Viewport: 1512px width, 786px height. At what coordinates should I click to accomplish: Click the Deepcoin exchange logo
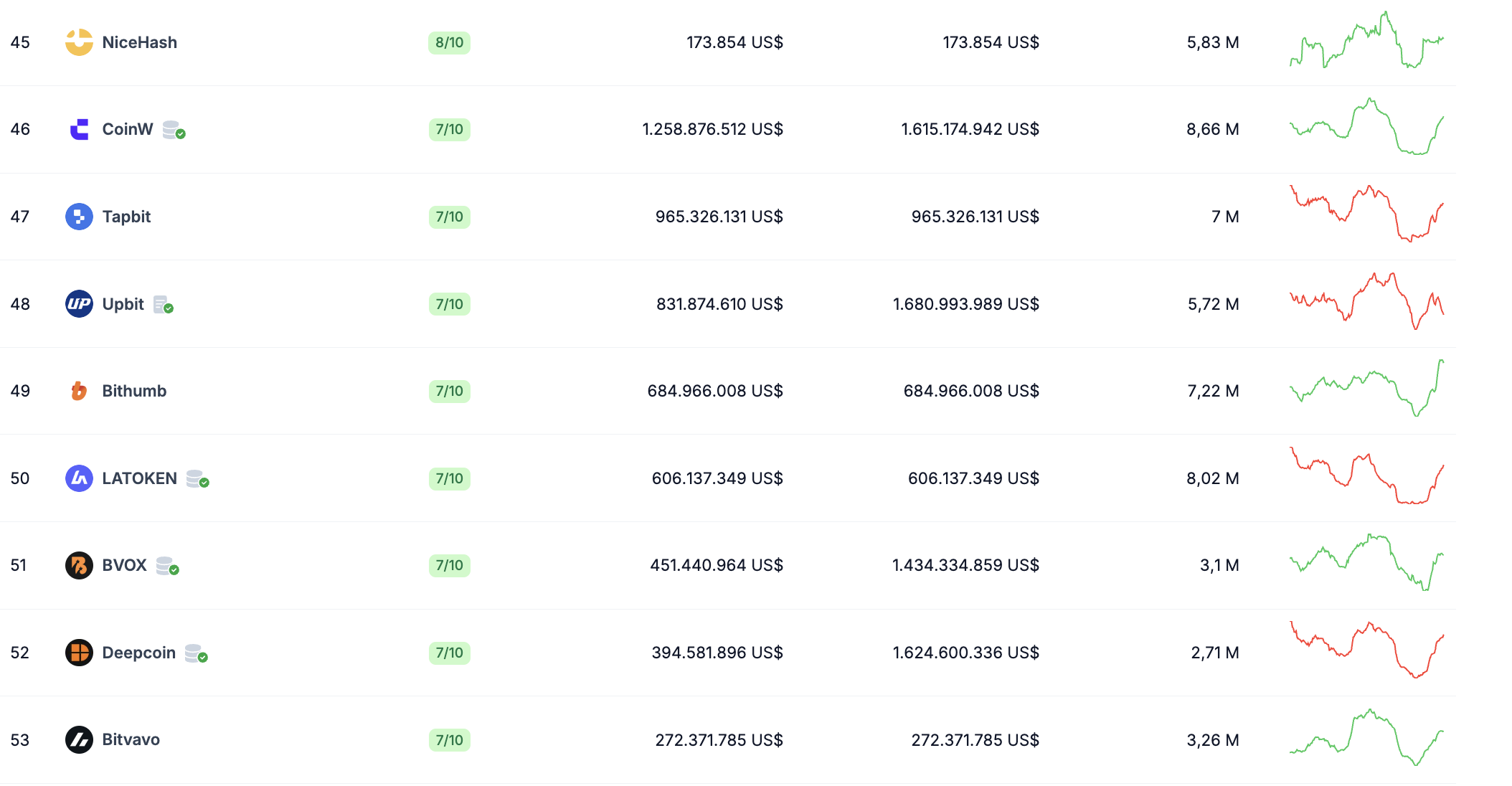pos(79,653)
